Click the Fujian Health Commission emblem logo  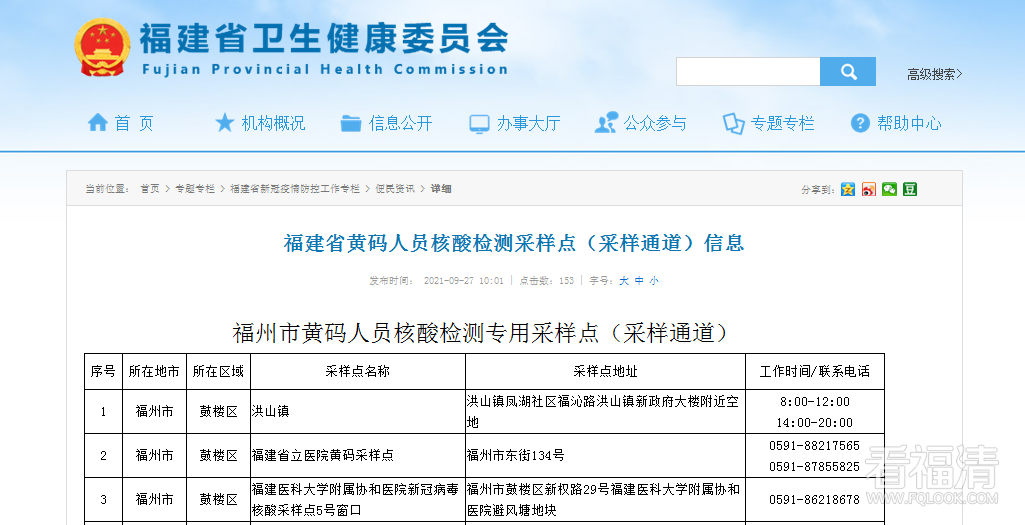pyautogui.click(x=102, y=48)
